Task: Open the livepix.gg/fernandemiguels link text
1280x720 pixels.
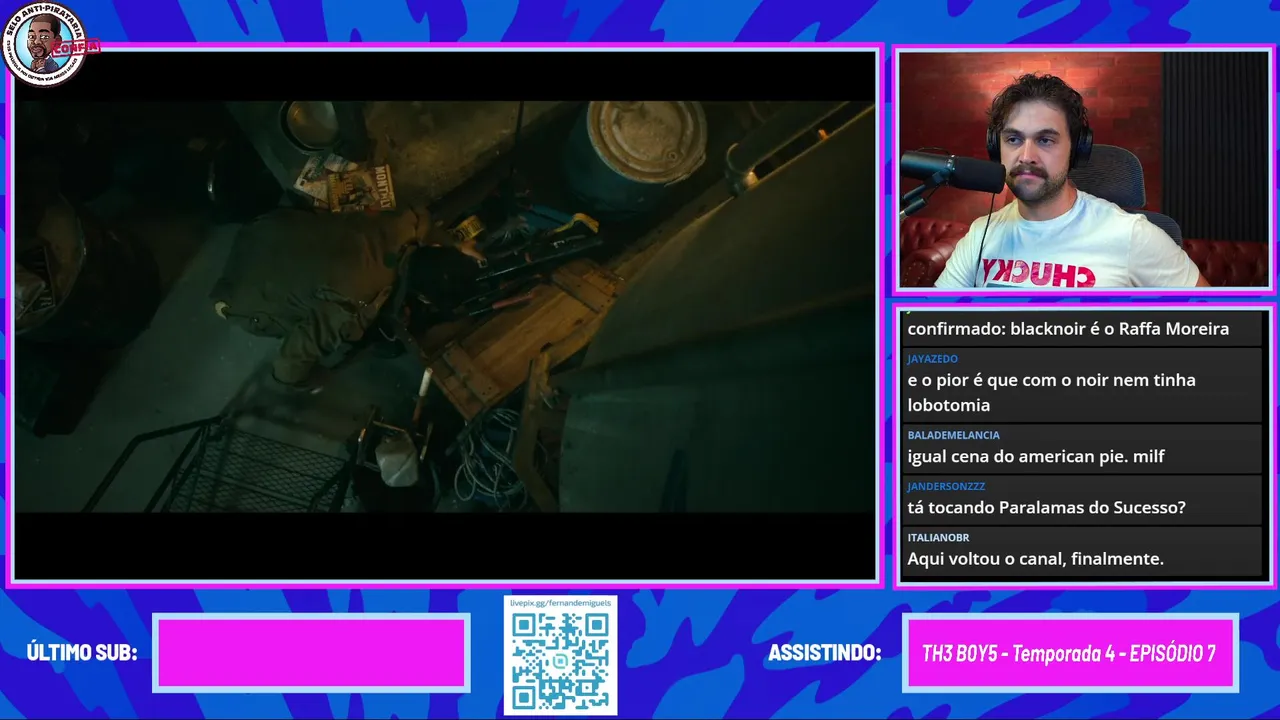Action: click(560, 603)
